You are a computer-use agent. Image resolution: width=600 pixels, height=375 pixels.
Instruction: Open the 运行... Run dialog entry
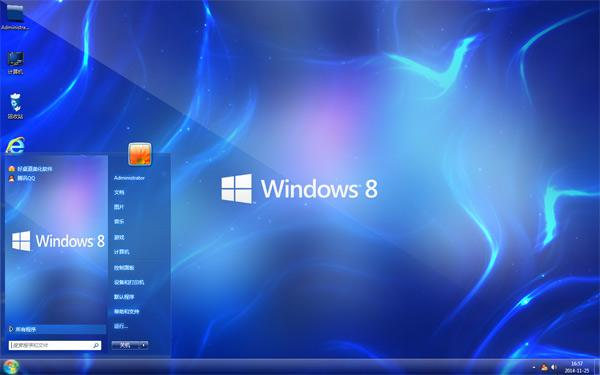pyautogui.click(x=121, y=326)
